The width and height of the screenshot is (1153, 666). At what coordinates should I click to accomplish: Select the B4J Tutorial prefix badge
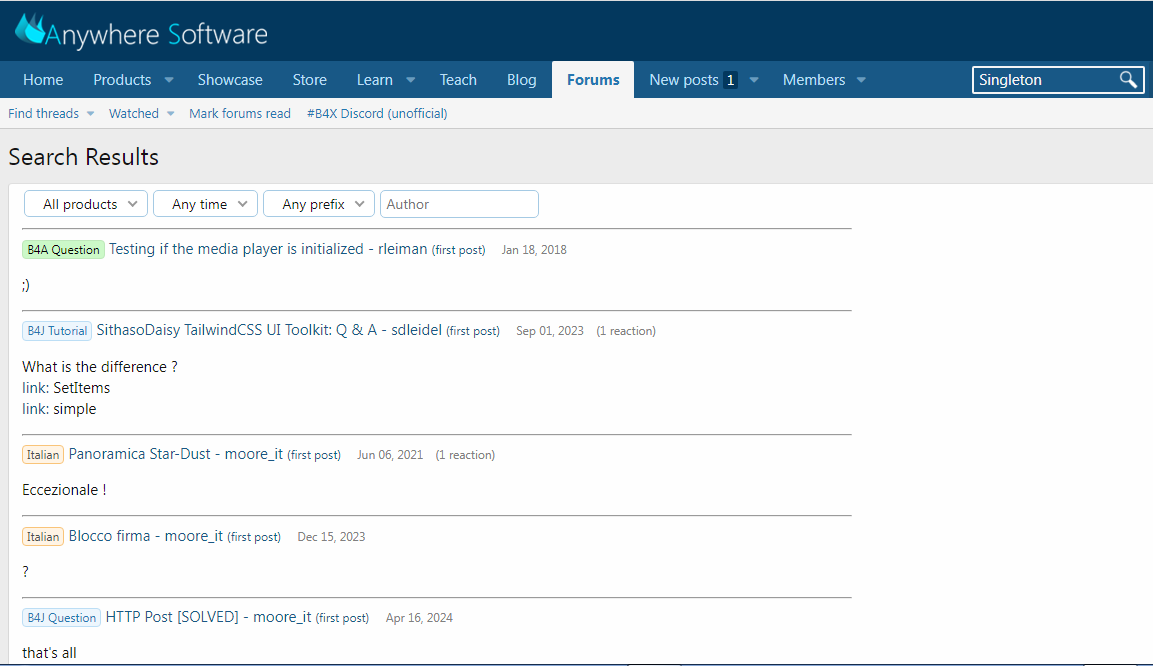point(56,330)
